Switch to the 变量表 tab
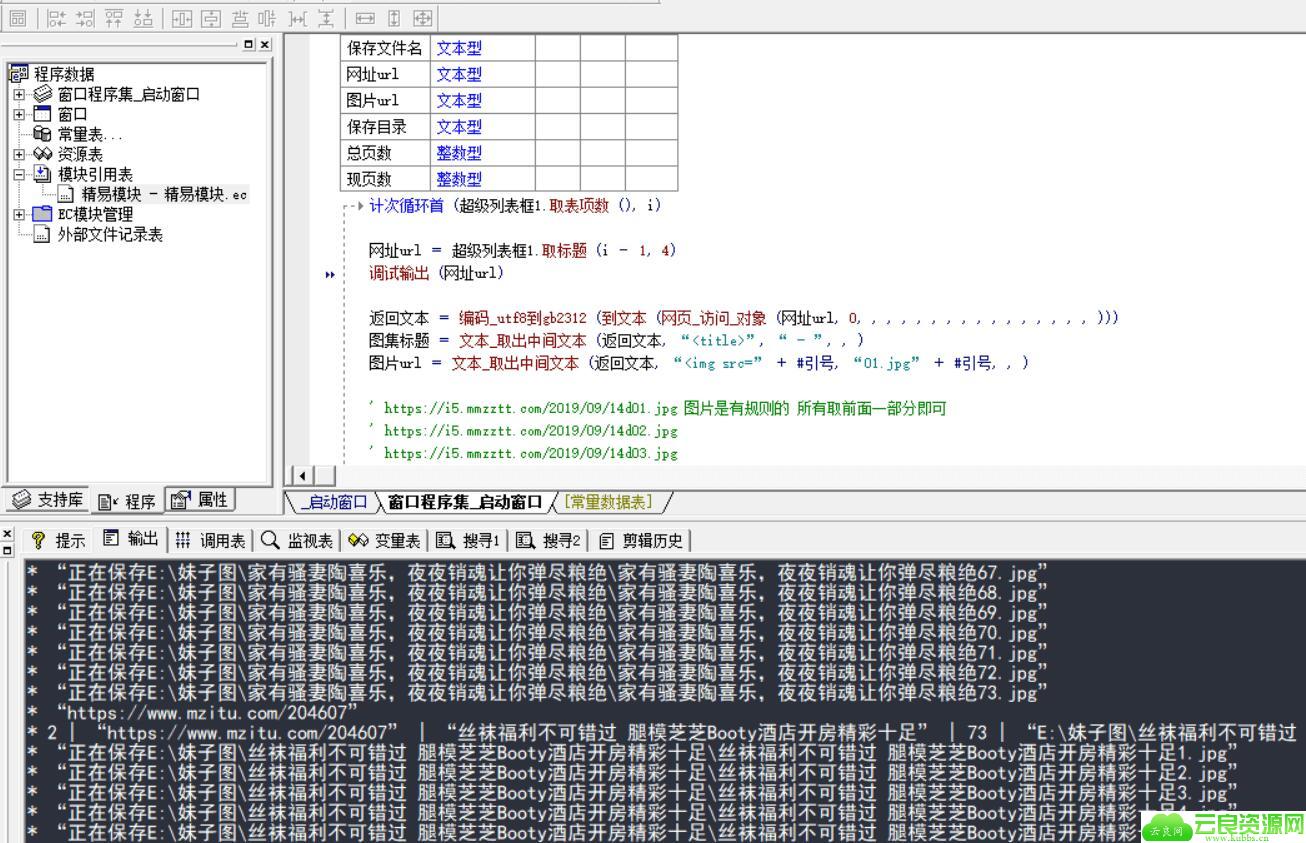The height and width of the screenshot is (843, 1306). click(385, 540)
